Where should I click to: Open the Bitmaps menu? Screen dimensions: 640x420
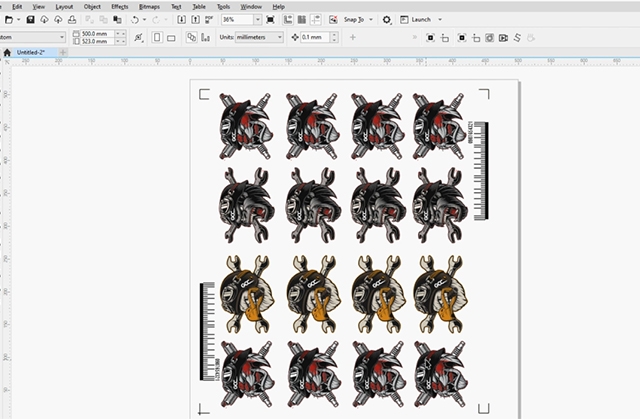(x=148, y=6)
